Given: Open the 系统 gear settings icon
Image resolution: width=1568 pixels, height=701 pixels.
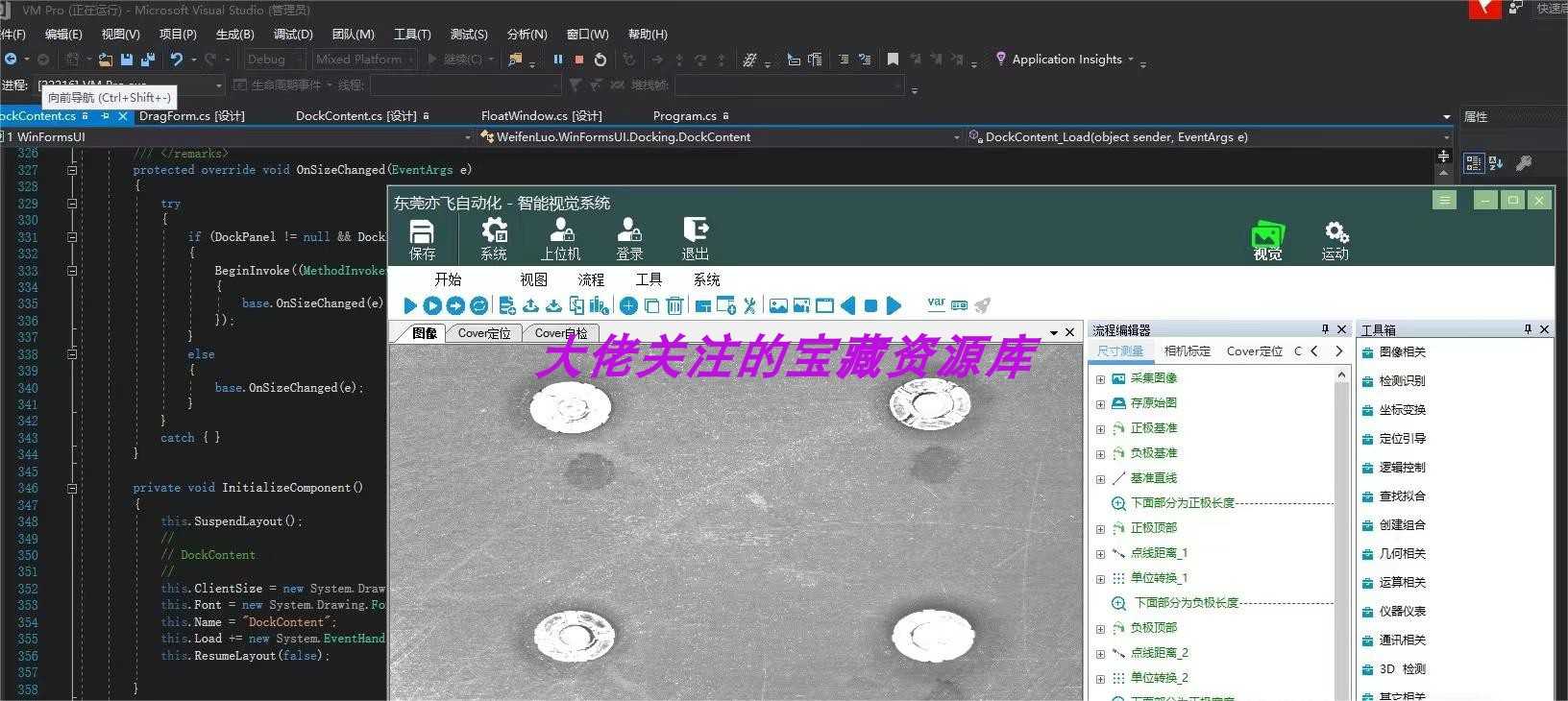Looking at the screenshot, I should pyautogui.click(x=494, y=240).
